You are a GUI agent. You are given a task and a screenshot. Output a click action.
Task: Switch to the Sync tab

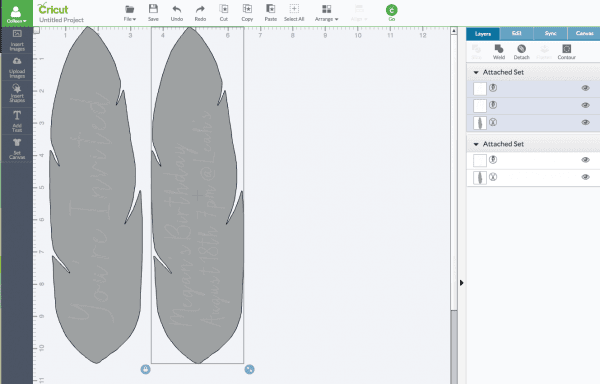pyautogui.click(x=550, y=34)
